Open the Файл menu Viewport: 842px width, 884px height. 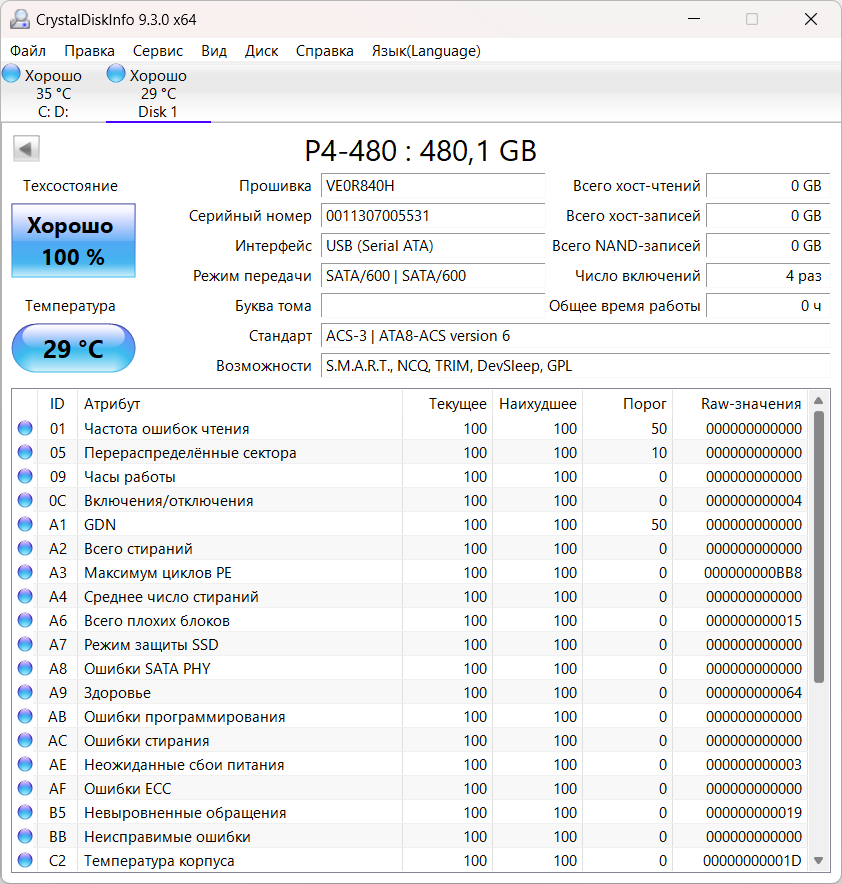(28, 51)
